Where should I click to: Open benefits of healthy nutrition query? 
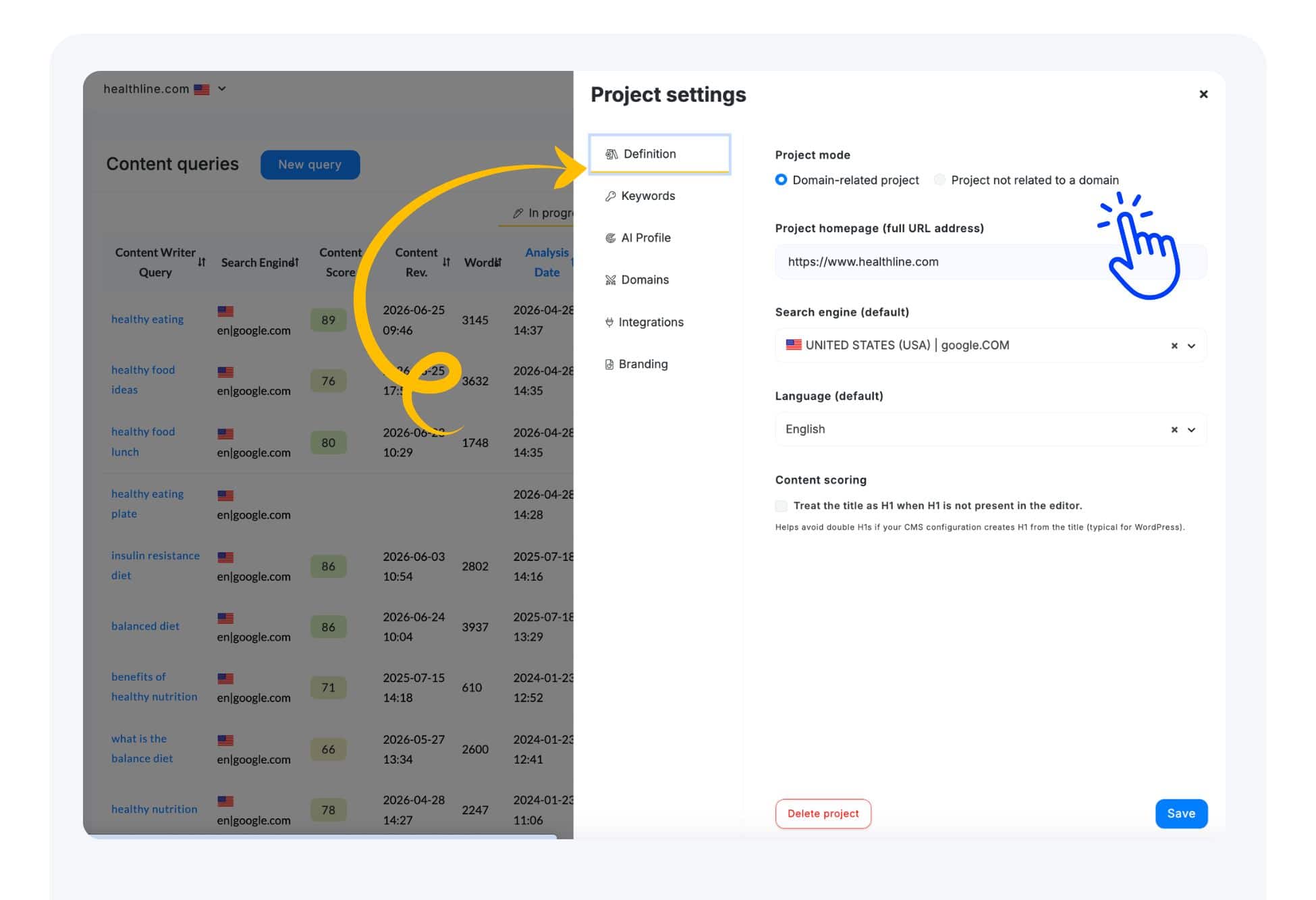pyautogui.click(x=154, y=687)
